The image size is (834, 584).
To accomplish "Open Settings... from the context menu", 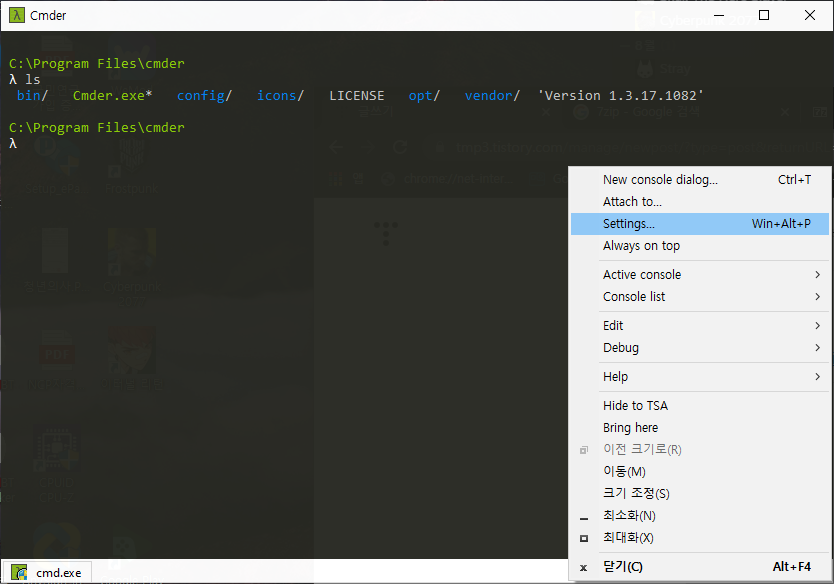I will [699, 224].
